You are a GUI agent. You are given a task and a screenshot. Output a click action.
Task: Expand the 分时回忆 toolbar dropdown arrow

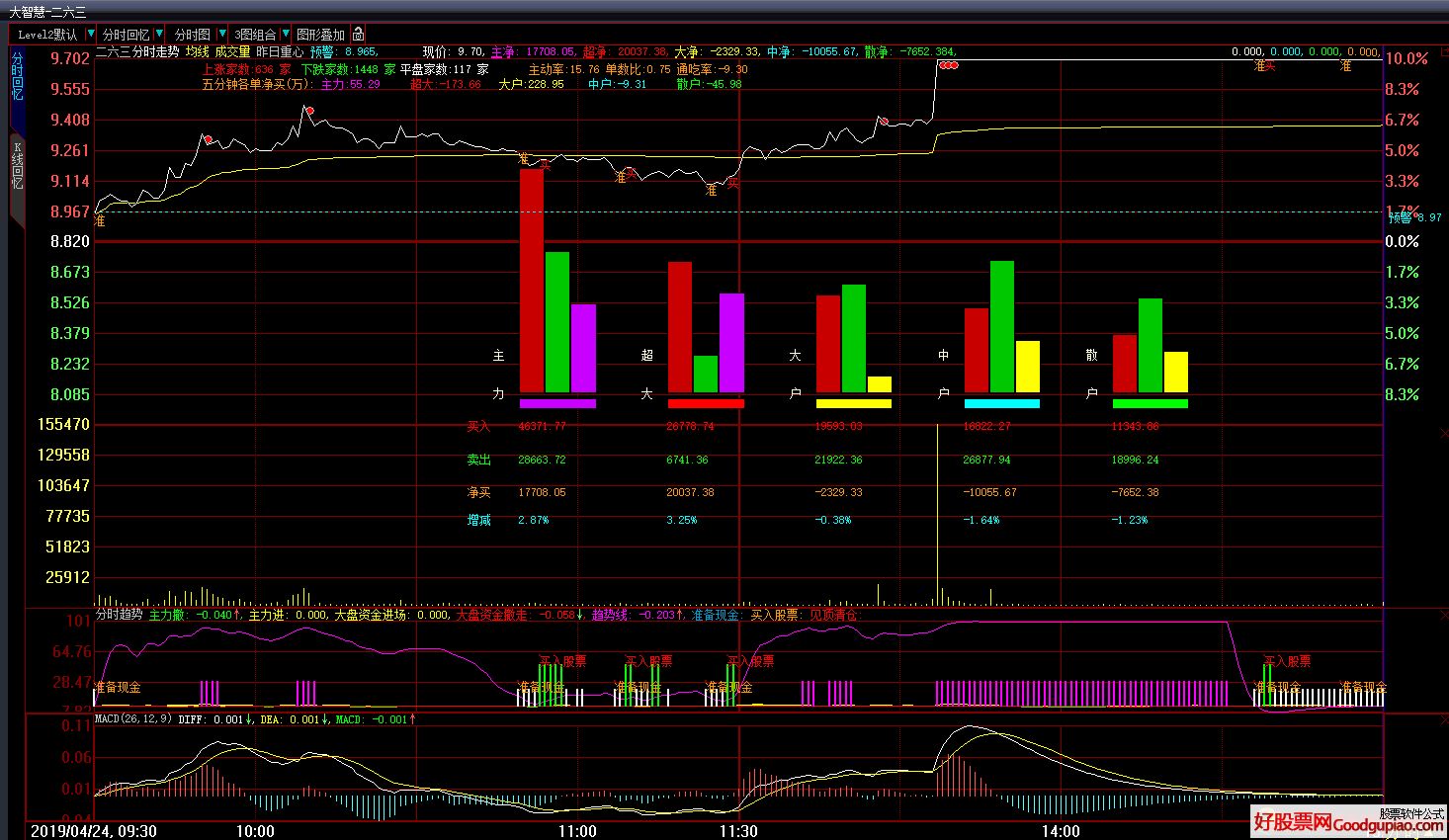point(159,35)
